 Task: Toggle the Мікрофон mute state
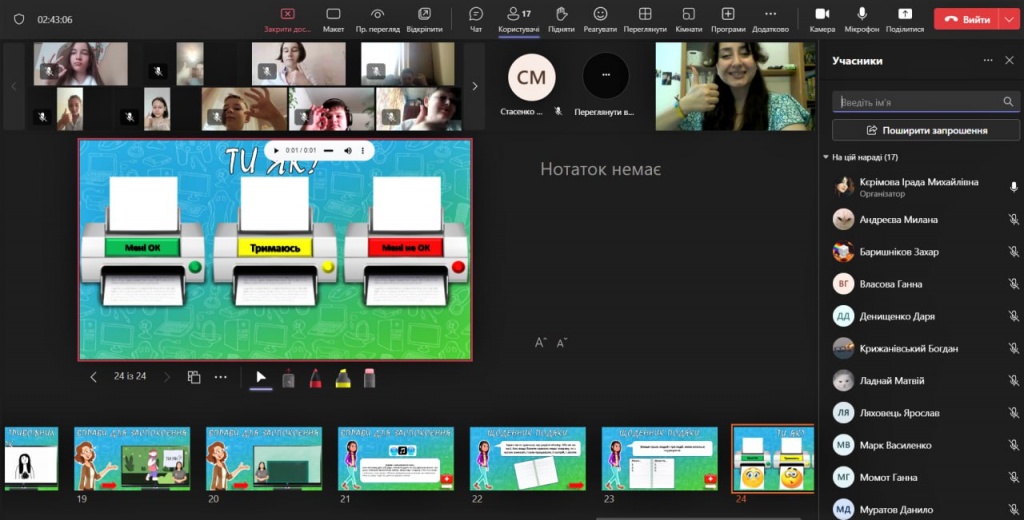[861, 19]
